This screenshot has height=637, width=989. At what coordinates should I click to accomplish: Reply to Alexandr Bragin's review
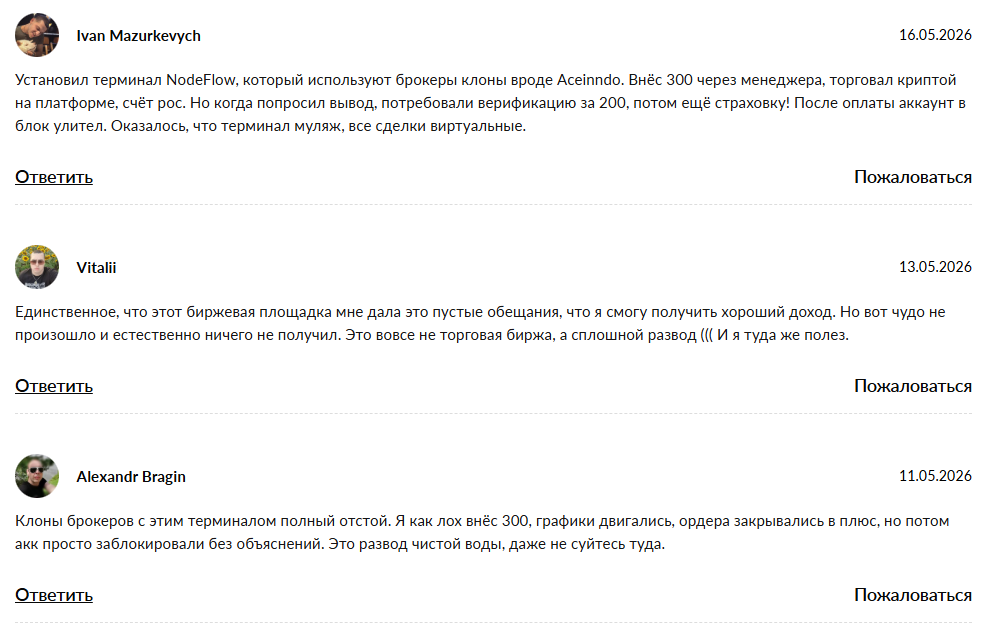[x=54, y=595]
